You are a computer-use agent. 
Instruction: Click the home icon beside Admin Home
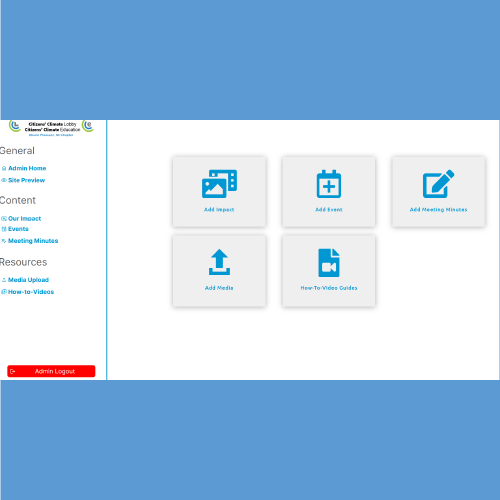pyautogui.click(x=4, y=168)
